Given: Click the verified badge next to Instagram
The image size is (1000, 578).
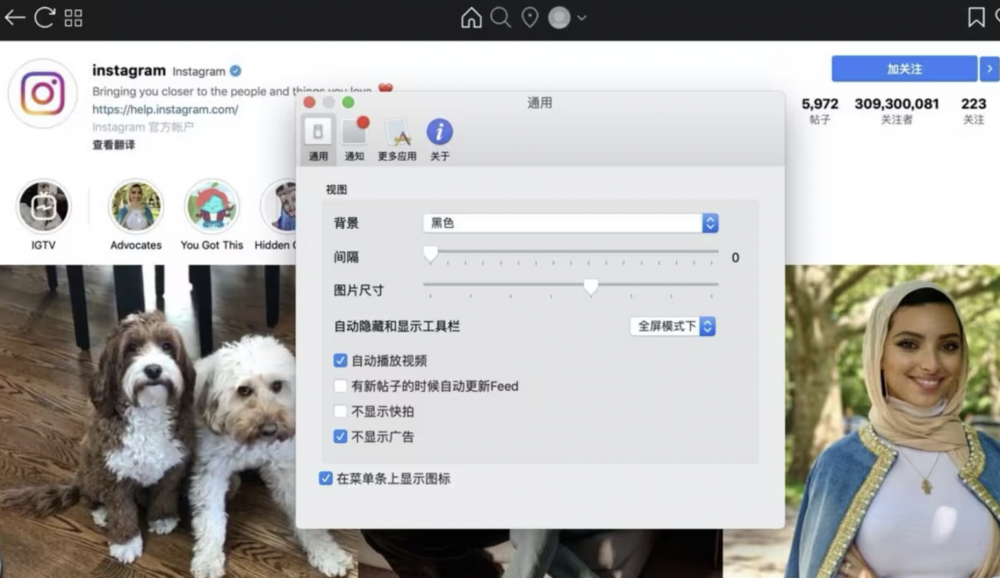Looking at the screenshot, I should [235, 71].
